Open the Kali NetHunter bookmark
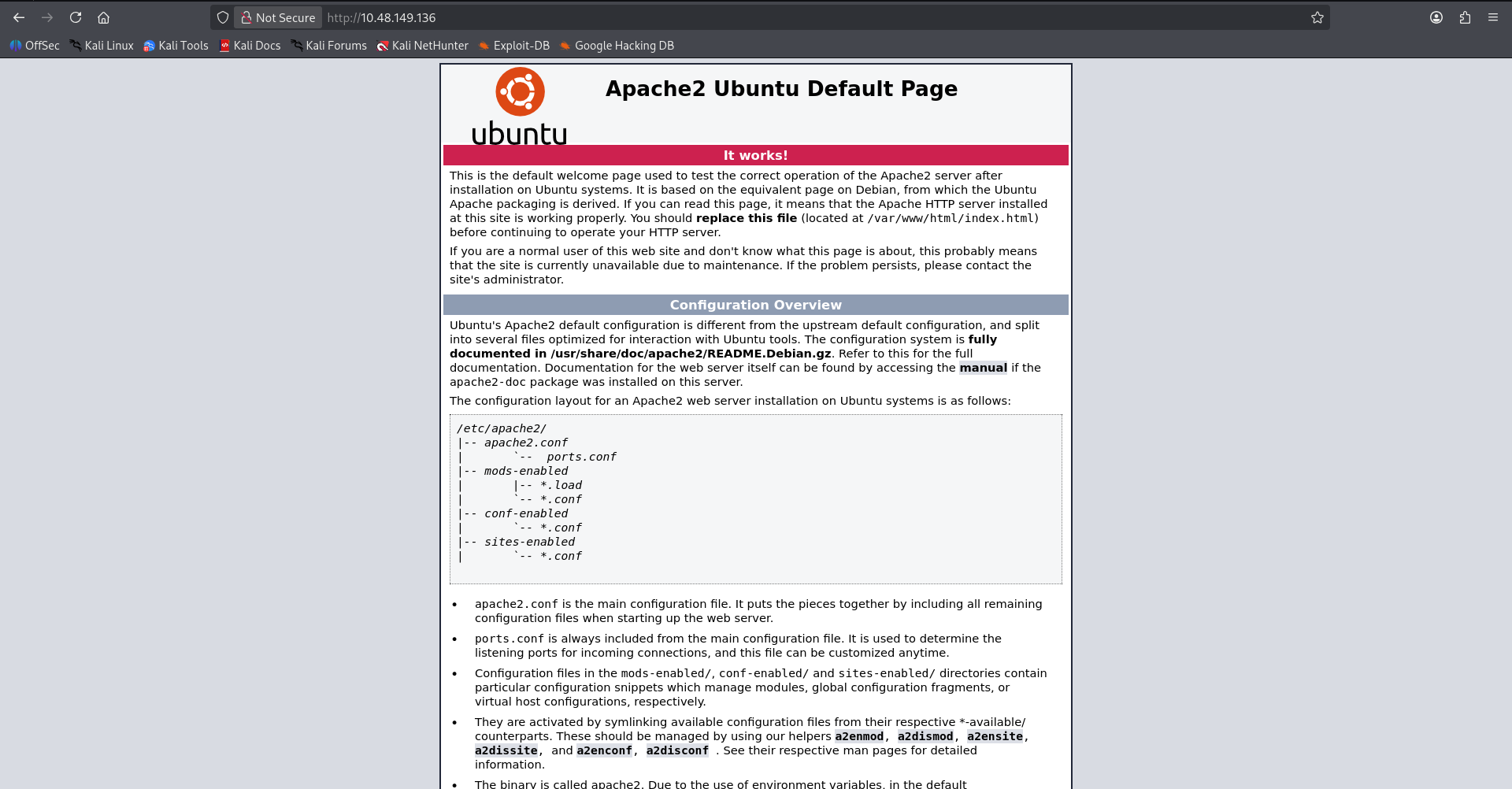Image resolution: width=1512 pixels, height=789 pixels. (x=422, y=46)
